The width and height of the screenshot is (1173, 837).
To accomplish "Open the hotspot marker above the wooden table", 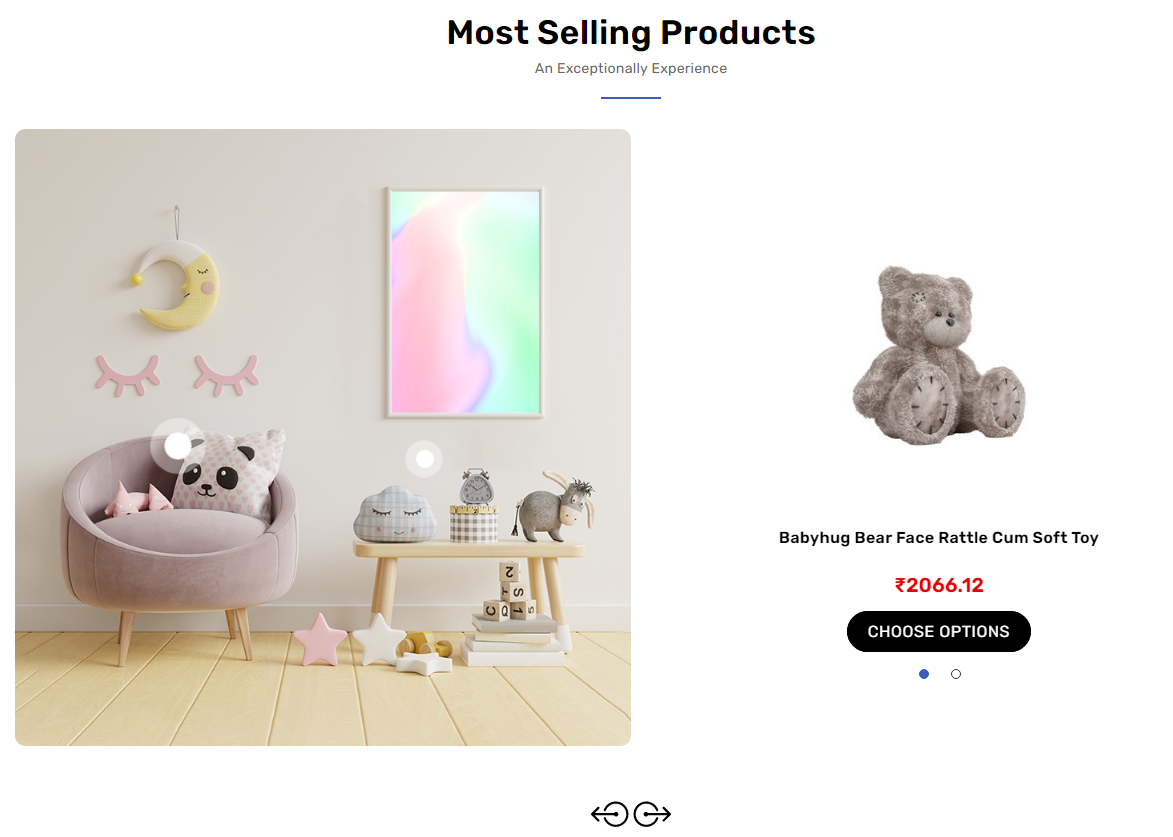I will click(425, 459).
